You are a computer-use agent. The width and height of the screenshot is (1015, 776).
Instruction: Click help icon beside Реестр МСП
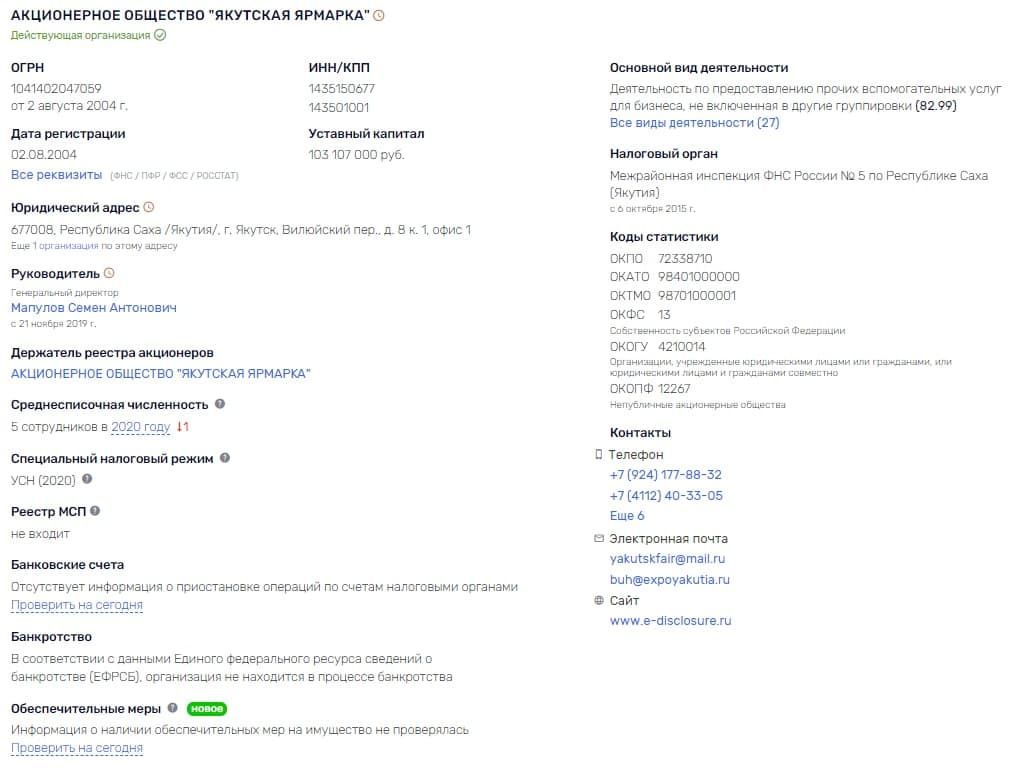point(95,511)
